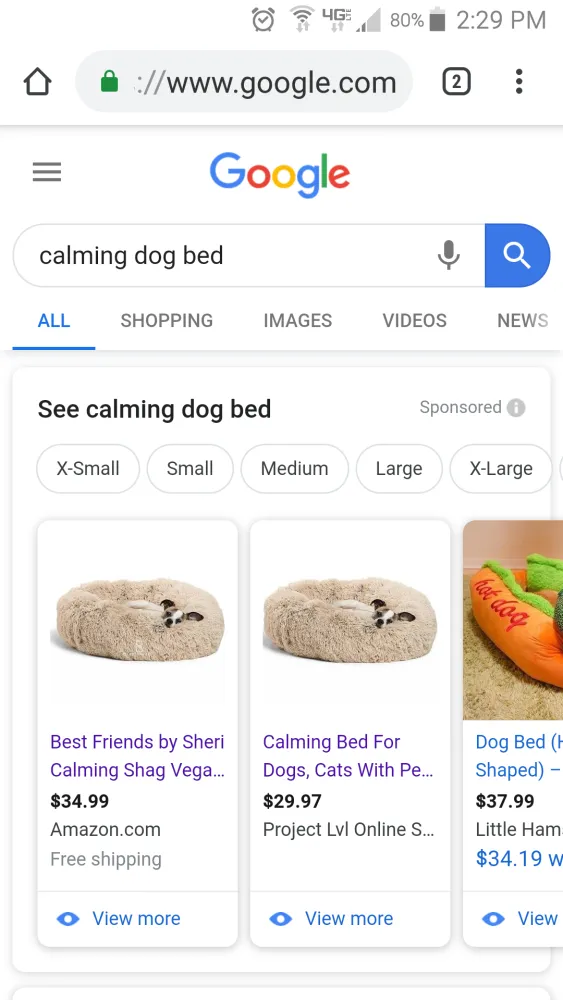This screenshot has width=563, height=1000.
Task: Select the X-Large size filter chip
Action: 501,469
